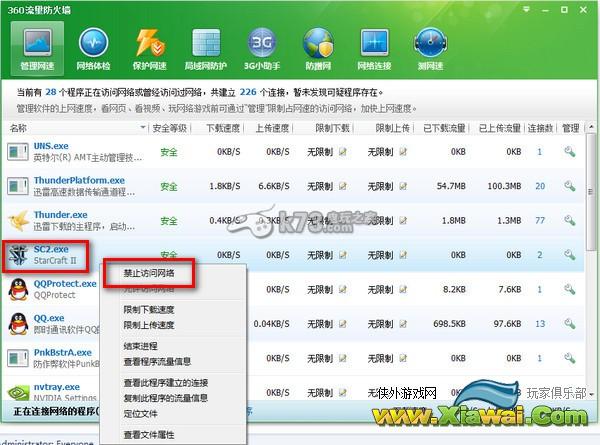
Task: Sort by the 已下载流量 column header
Action: [444, 128]
